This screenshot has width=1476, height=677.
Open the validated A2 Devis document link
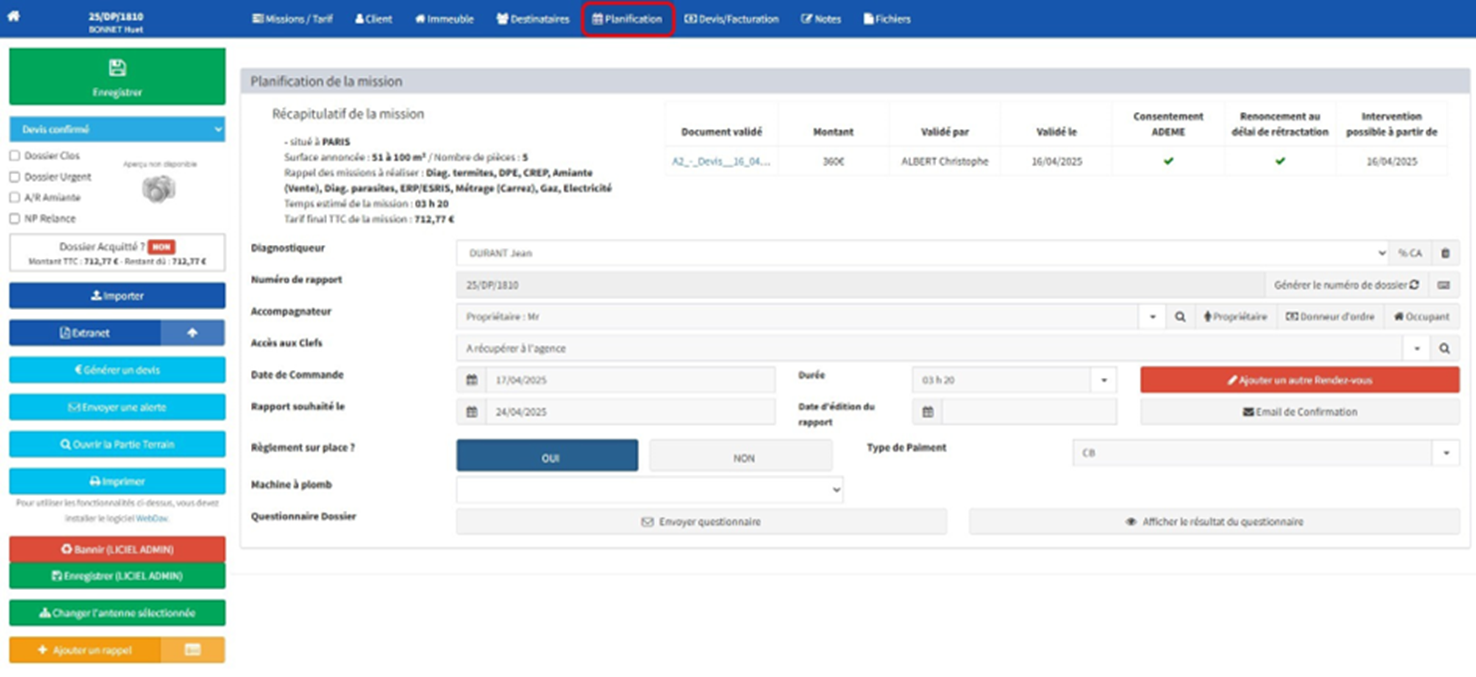click(721, 162)
